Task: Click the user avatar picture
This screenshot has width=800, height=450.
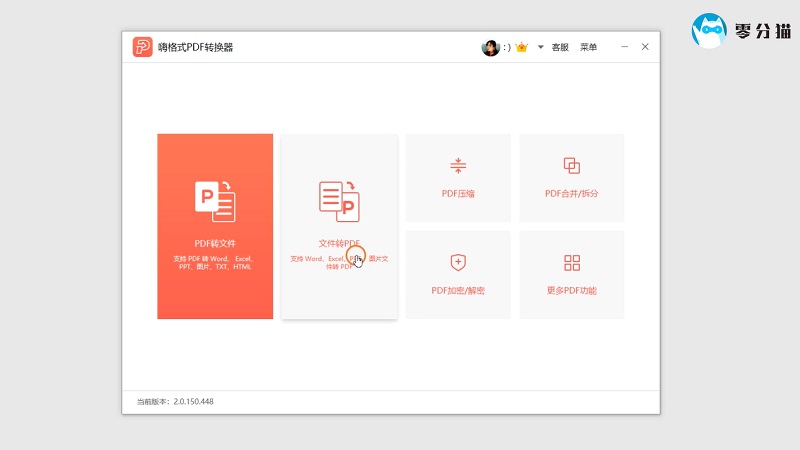Action: [x=490, y=47]
